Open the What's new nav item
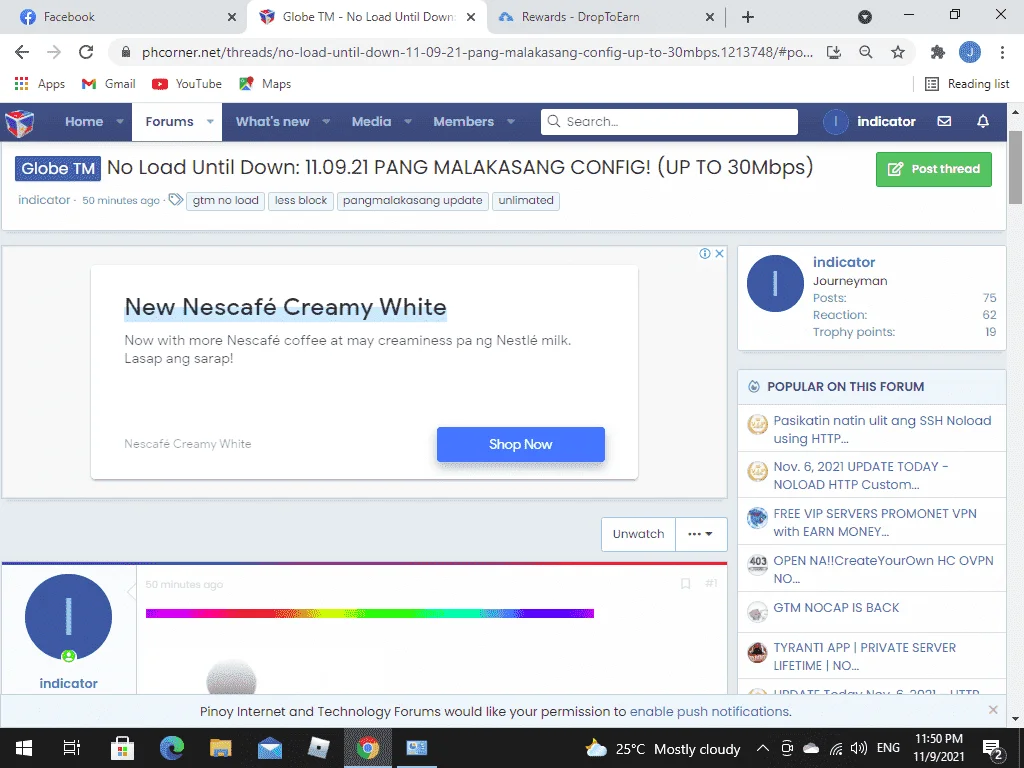This screenshot has height=768, width=1024. [272, 121]
